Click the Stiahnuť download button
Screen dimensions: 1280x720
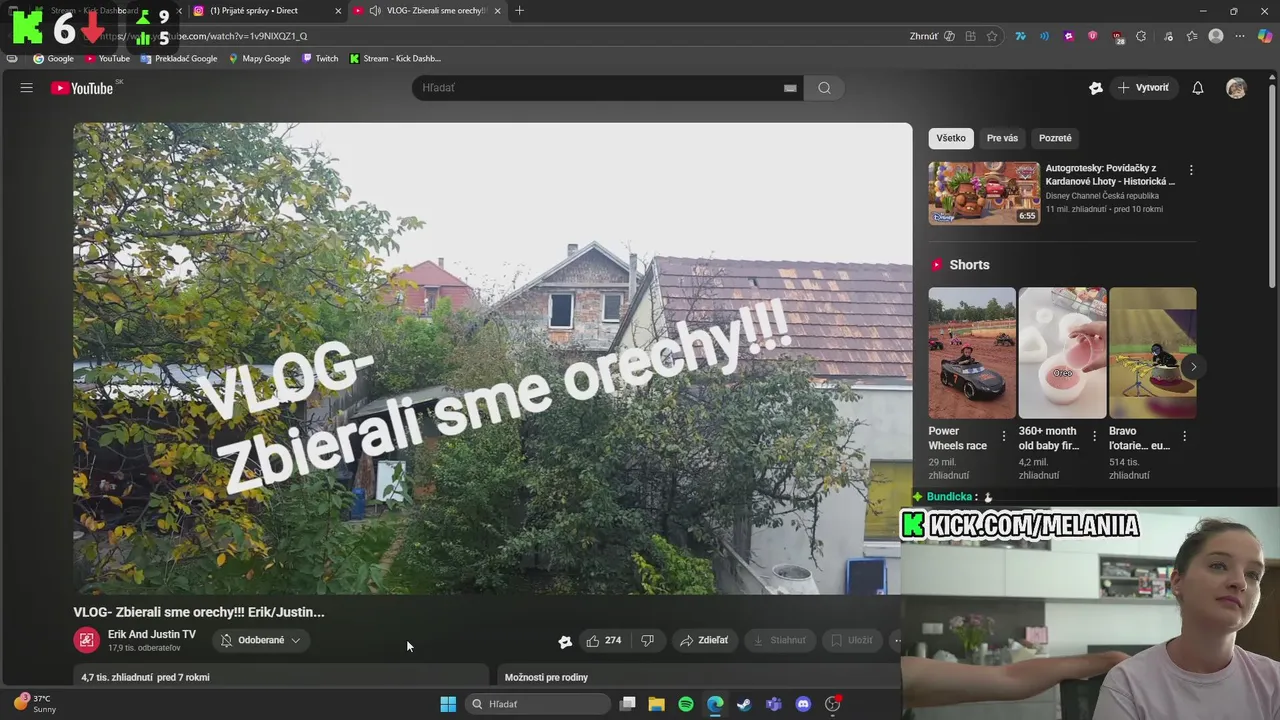tap(779, 640)
